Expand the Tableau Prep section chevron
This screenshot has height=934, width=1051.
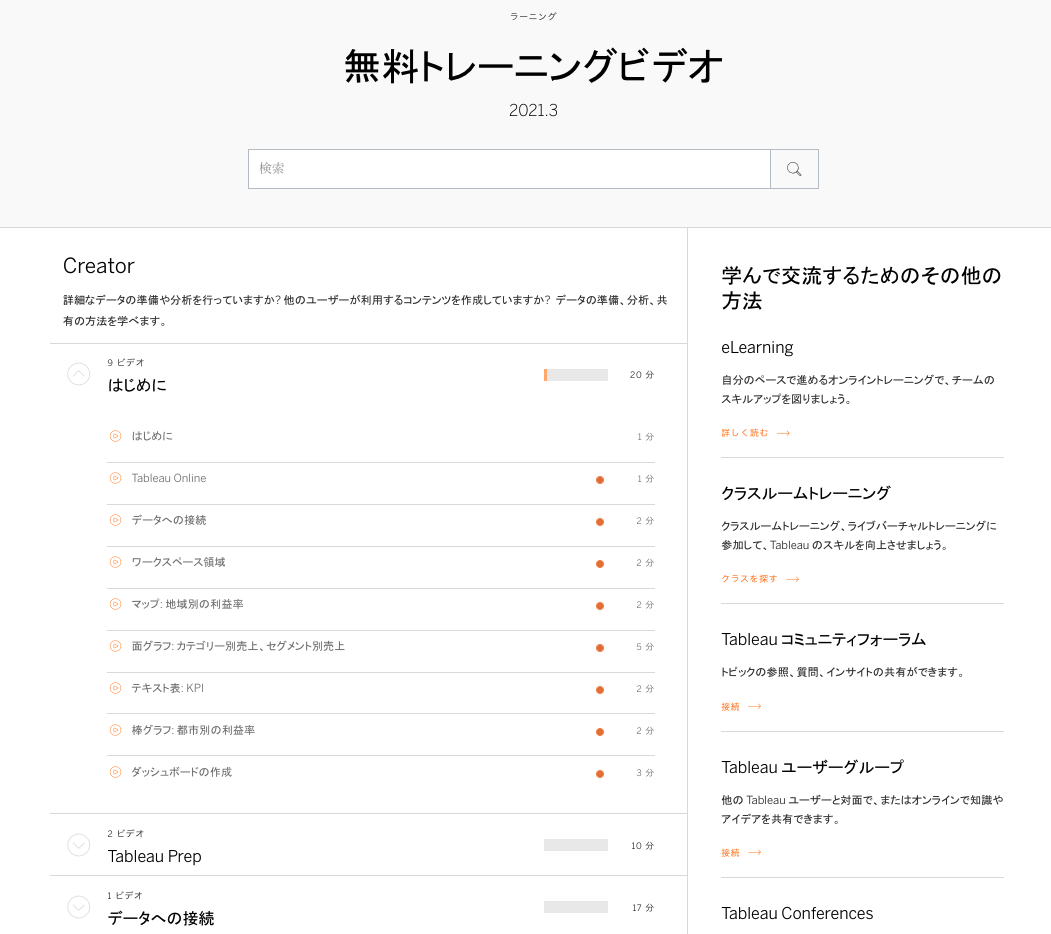pos(78,845)
